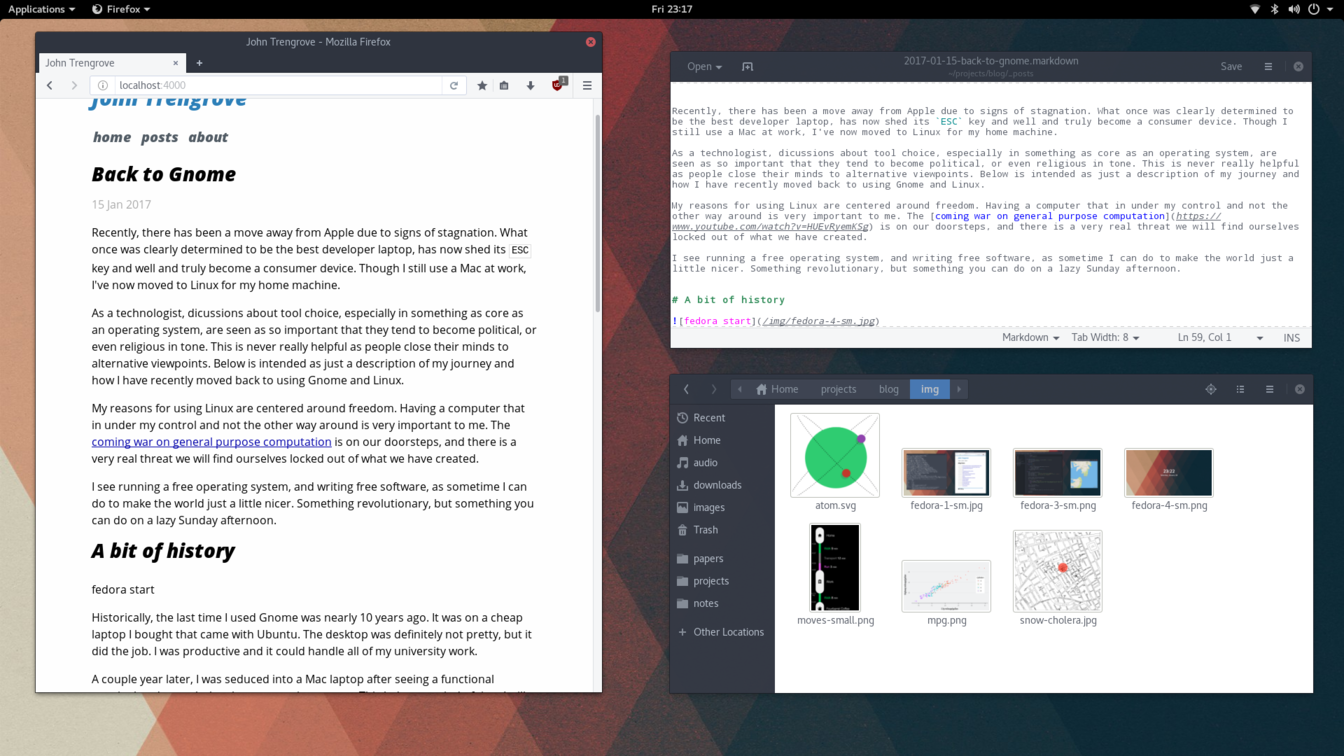Screen dimensions: 1344x756
Task: Open images folder in the sidebar
Action: tap(722, 508)
